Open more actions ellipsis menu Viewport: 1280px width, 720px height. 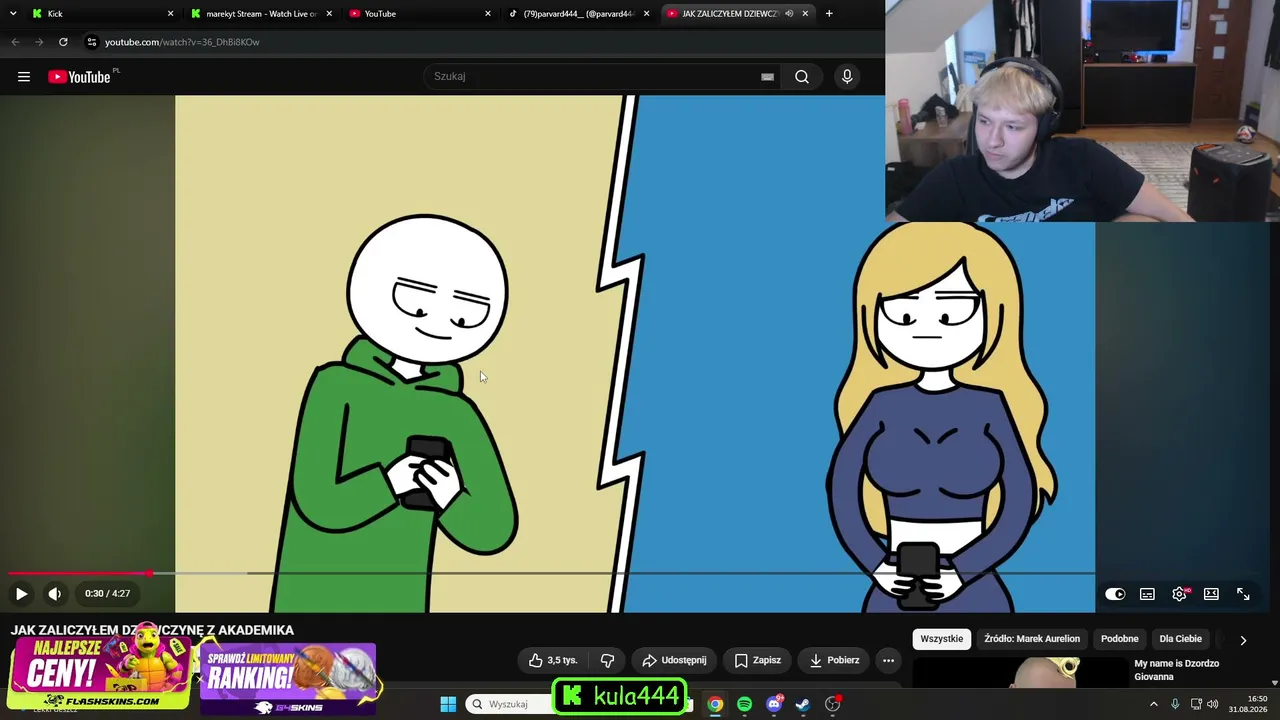click(888, 660)
